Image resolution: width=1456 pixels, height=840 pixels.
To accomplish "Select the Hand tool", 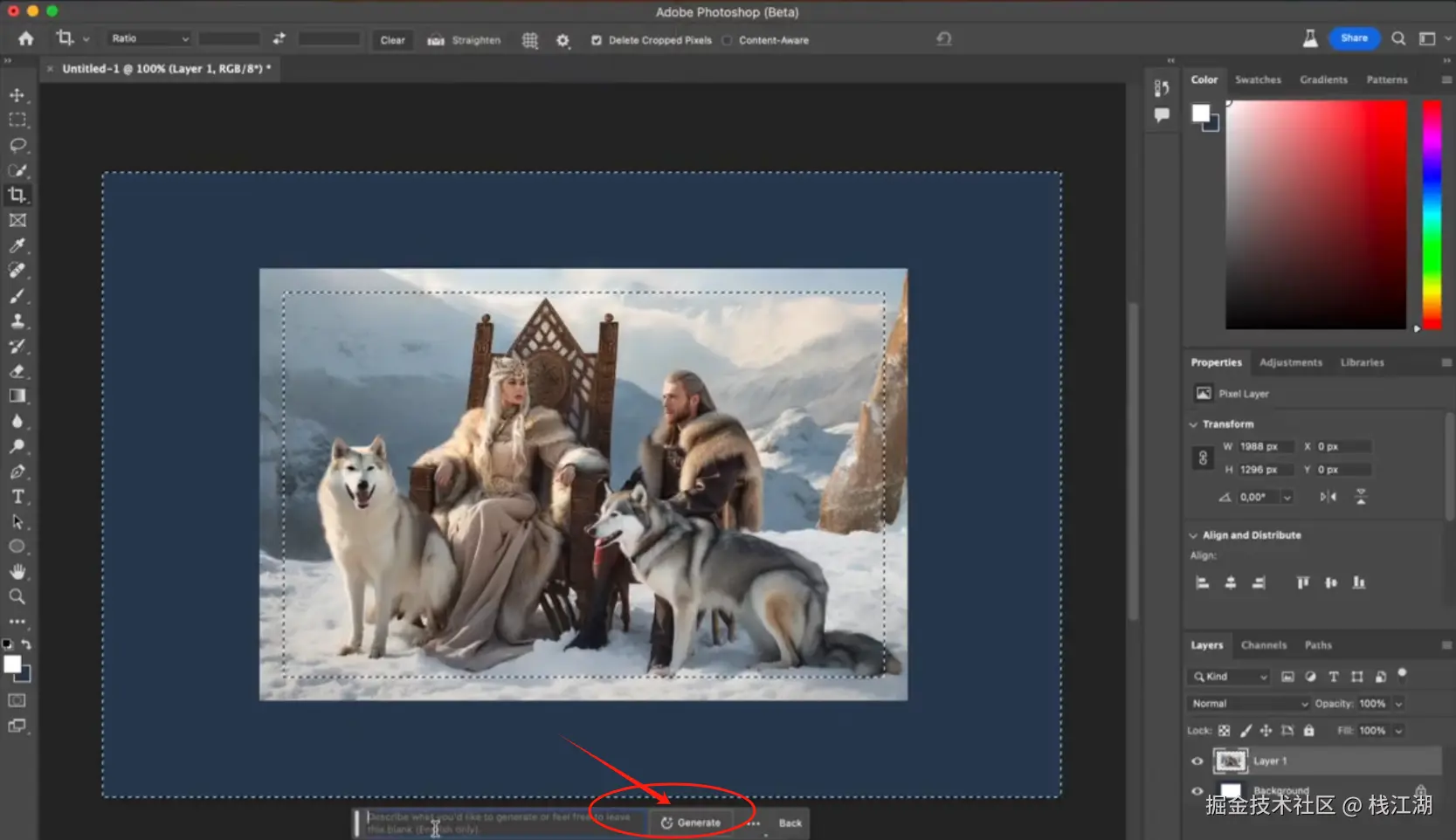I will tap(17, 572).
